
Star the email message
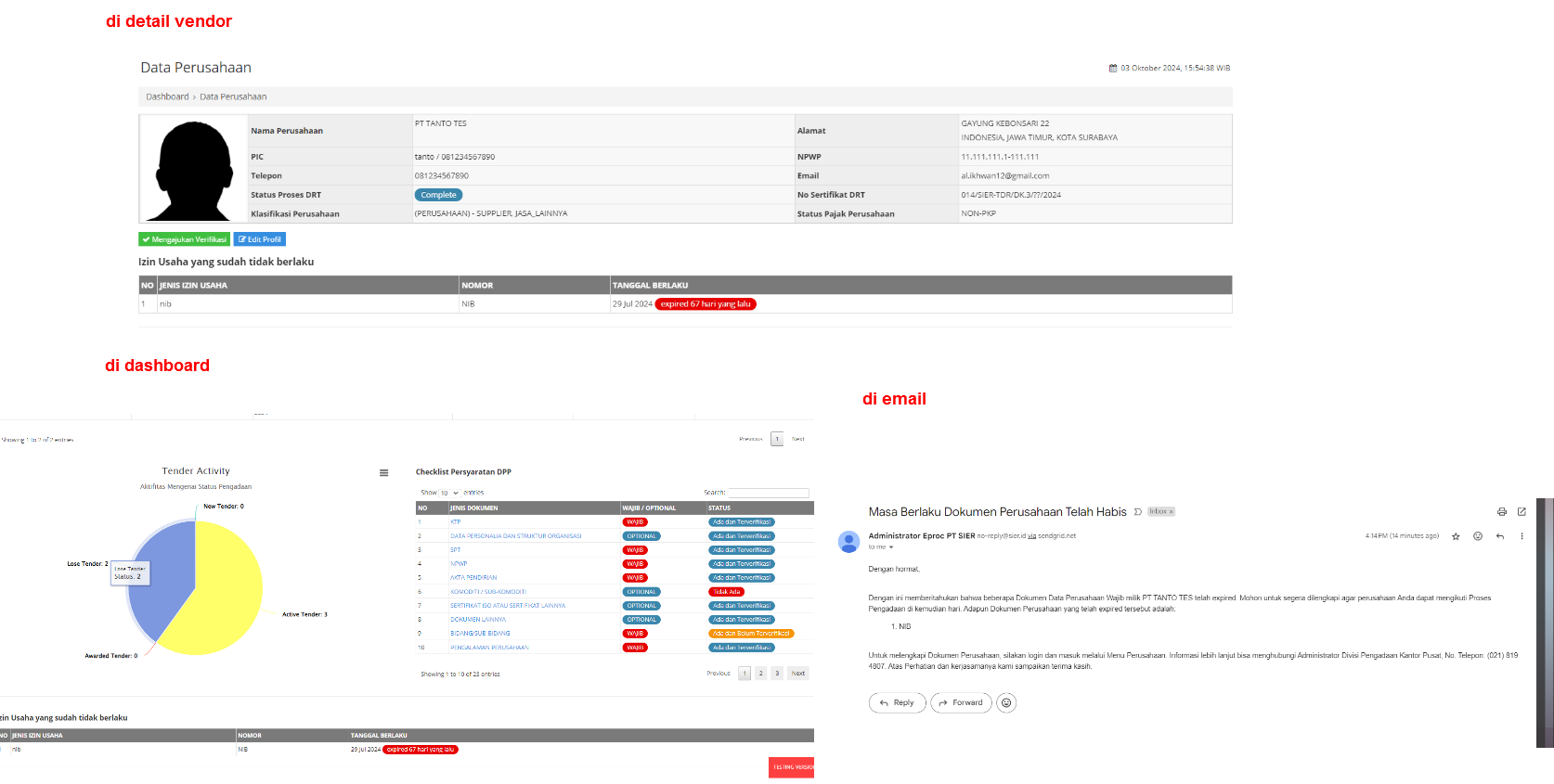(1456, 536)
